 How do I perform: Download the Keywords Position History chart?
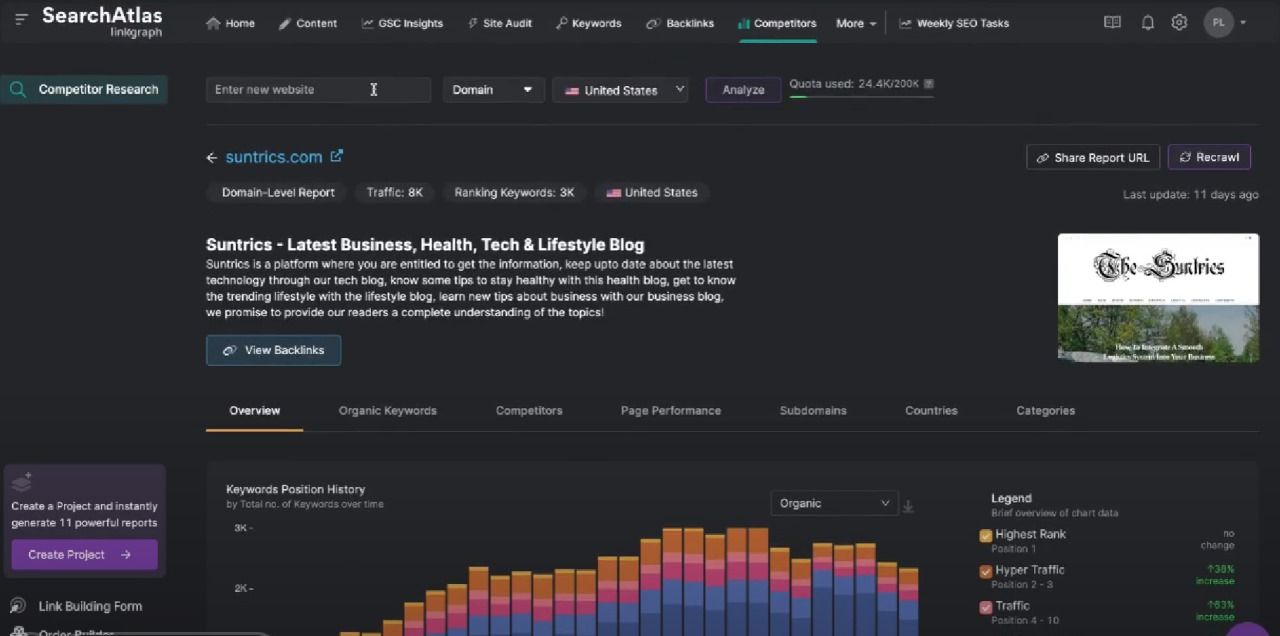tap(908, 506)
